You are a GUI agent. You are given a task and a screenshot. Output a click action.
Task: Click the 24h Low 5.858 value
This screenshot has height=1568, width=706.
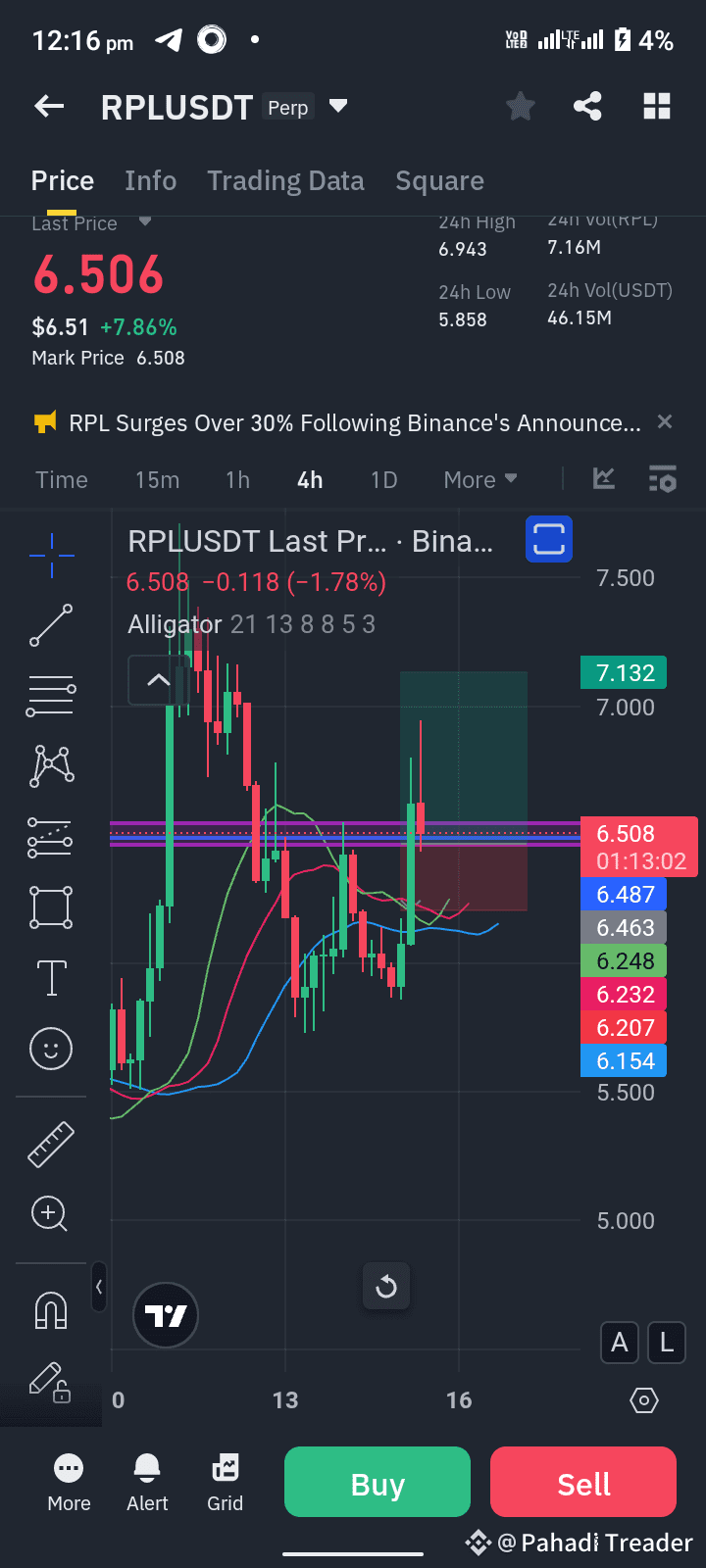(463, 319)
